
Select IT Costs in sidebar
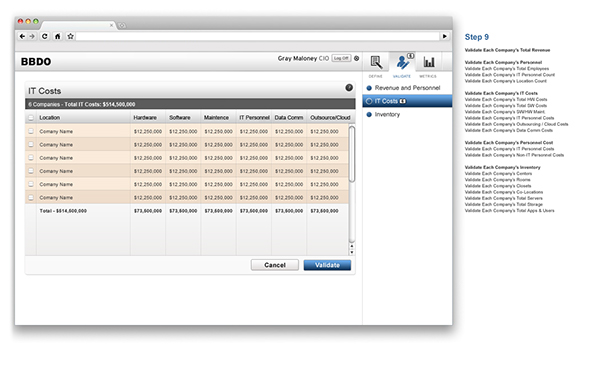[x=407, y=101]
